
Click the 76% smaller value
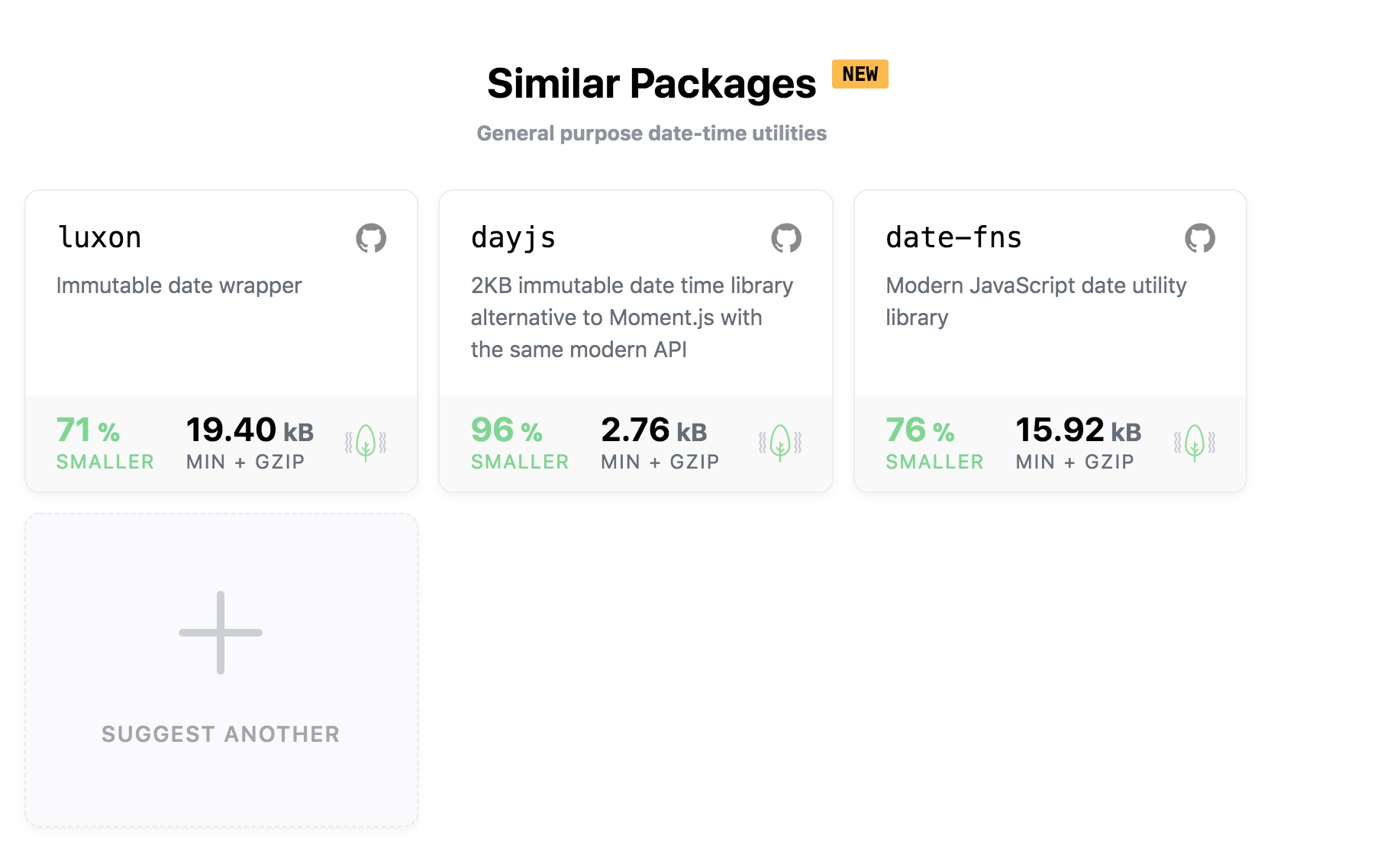point(921,430)
